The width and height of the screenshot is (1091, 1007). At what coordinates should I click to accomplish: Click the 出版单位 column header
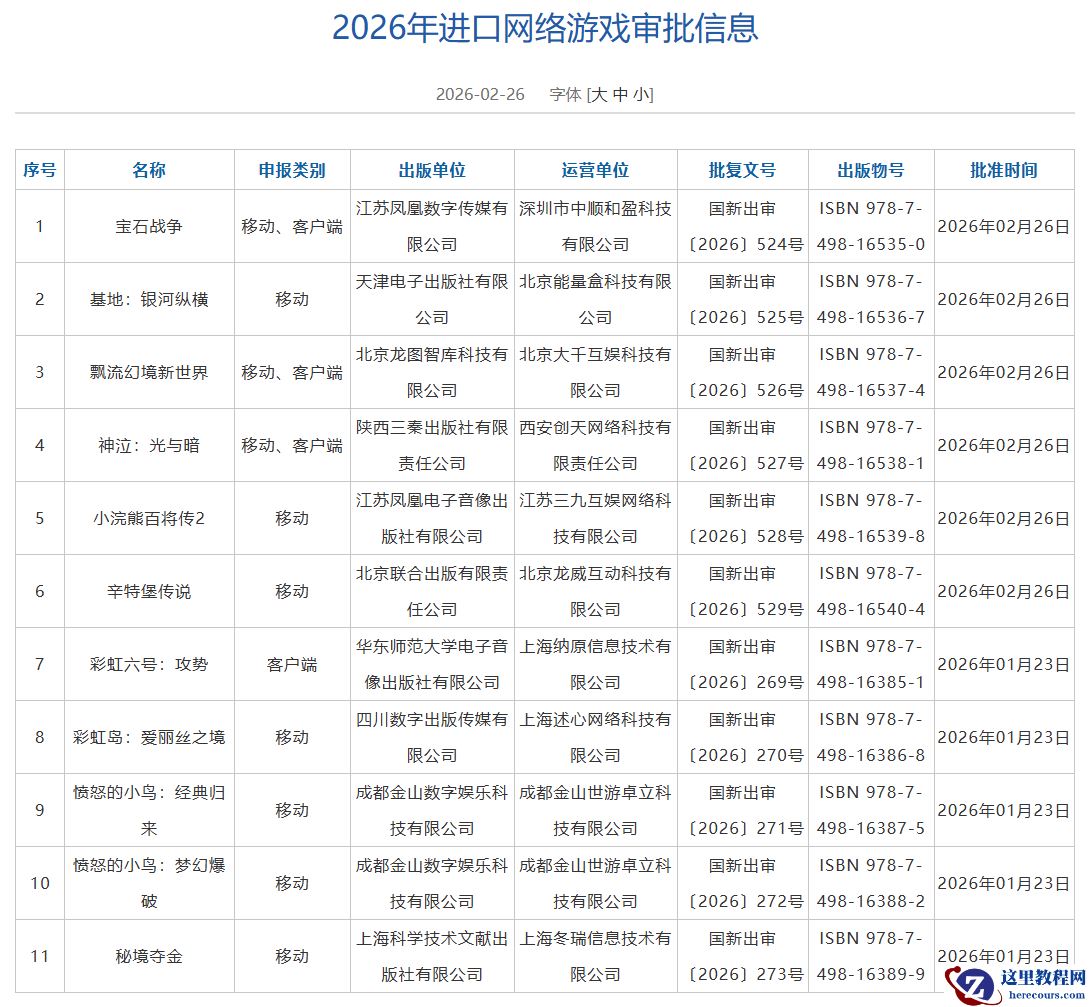(431, 170)
